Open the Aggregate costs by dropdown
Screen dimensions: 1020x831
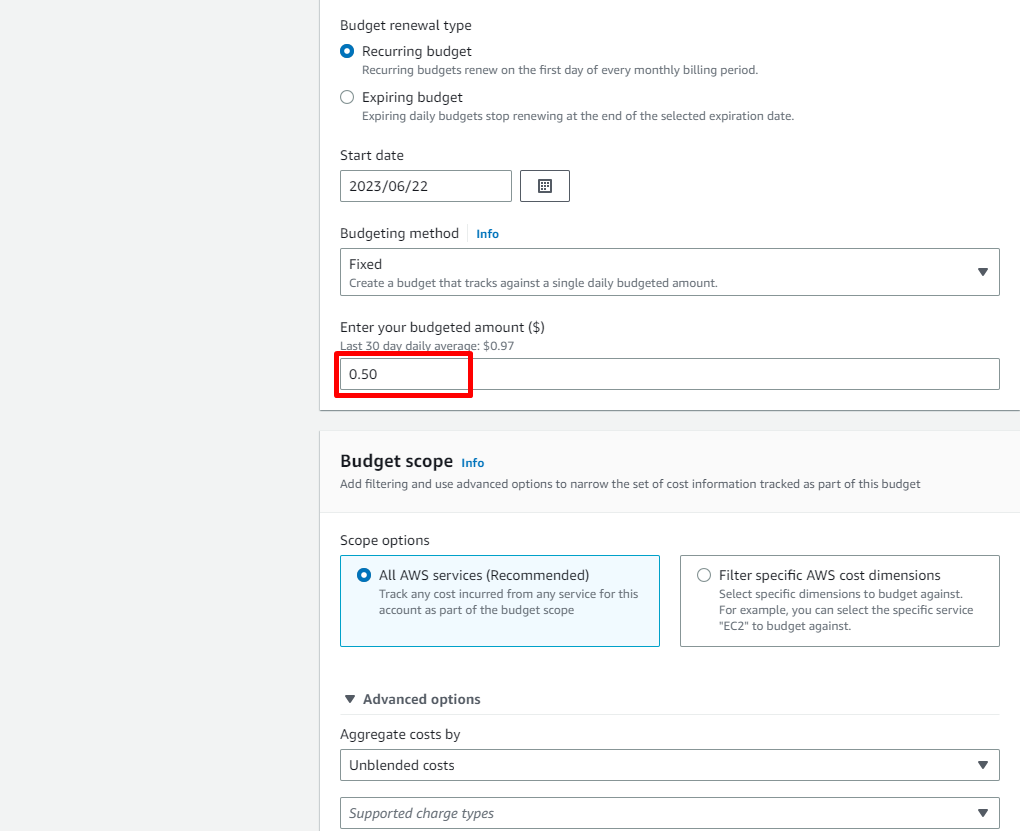coord(660,765)
